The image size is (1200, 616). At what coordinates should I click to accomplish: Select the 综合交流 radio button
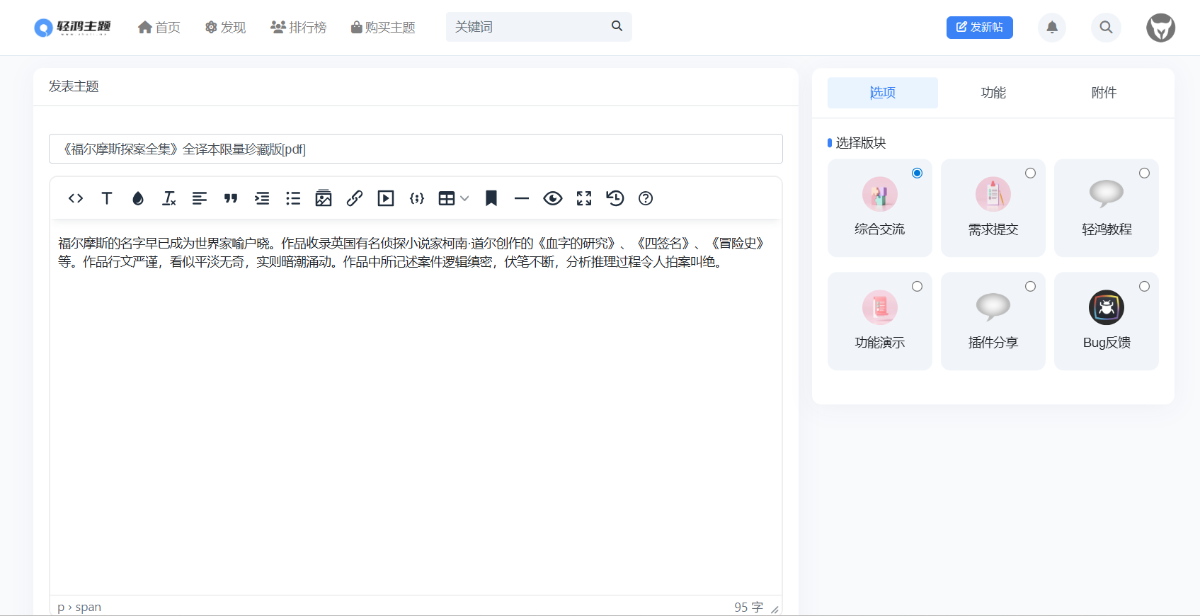917,173
